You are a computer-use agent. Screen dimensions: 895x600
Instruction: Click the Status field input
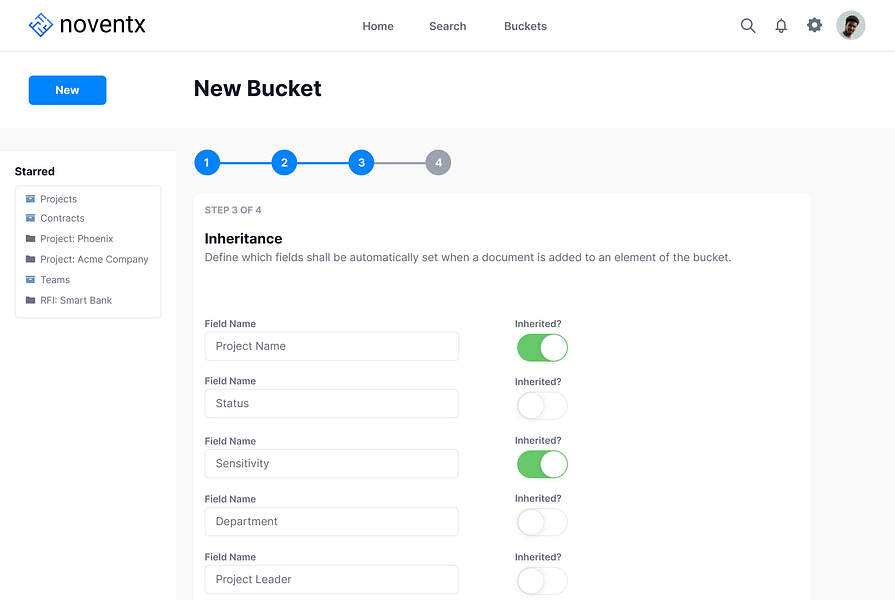[332, 403]
